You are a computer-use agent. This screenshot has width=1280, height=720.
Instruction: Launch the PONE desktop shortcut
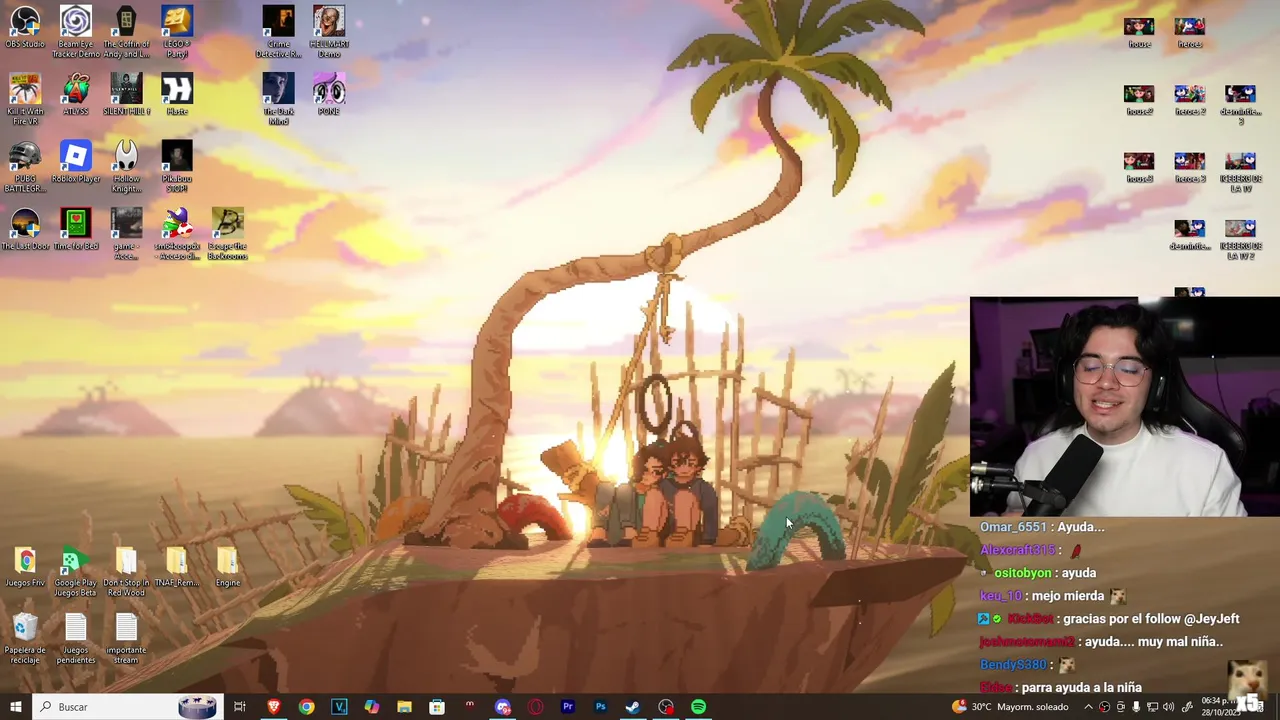pyautogui.click(x=329, y=94)
